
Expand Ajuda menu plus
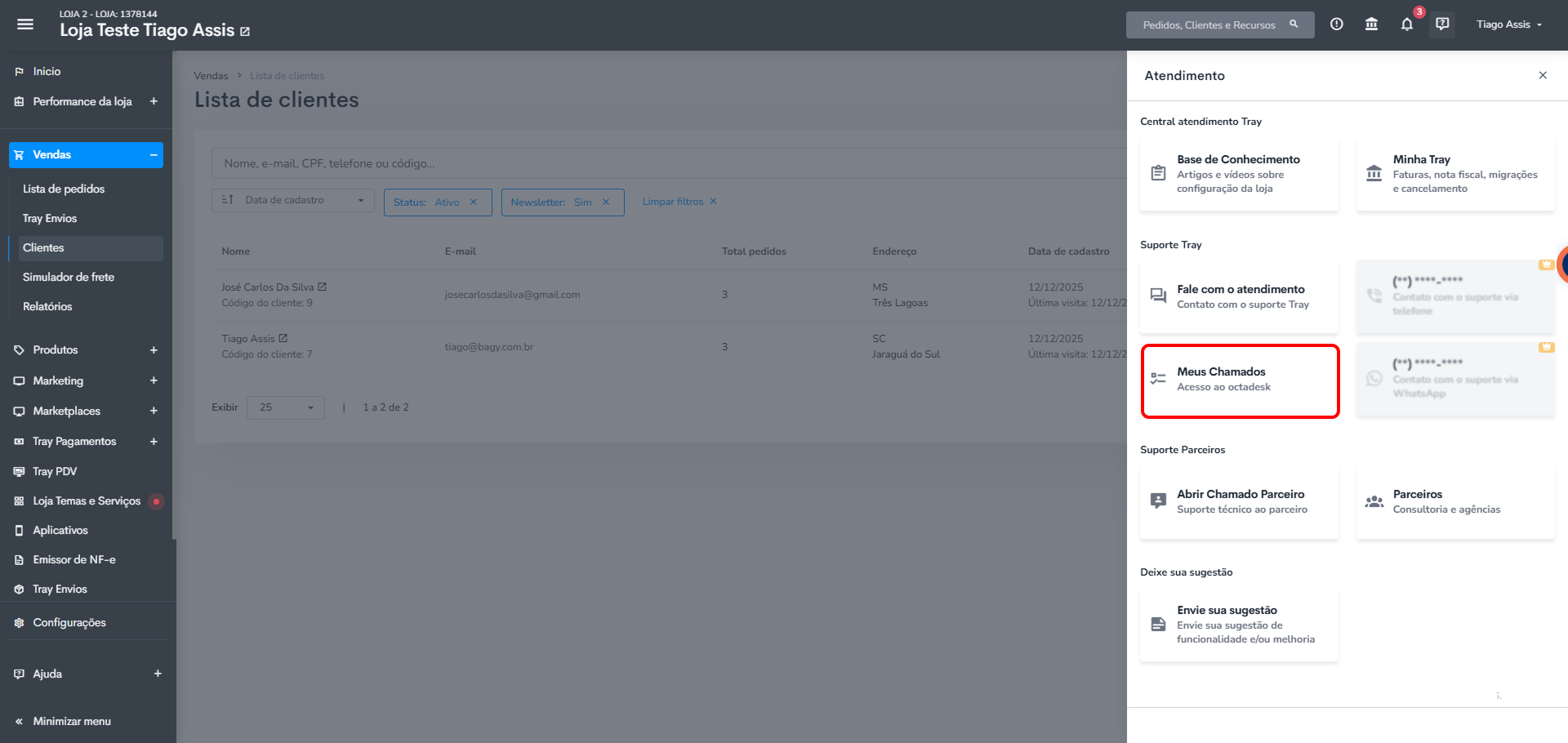coord(158,674)
